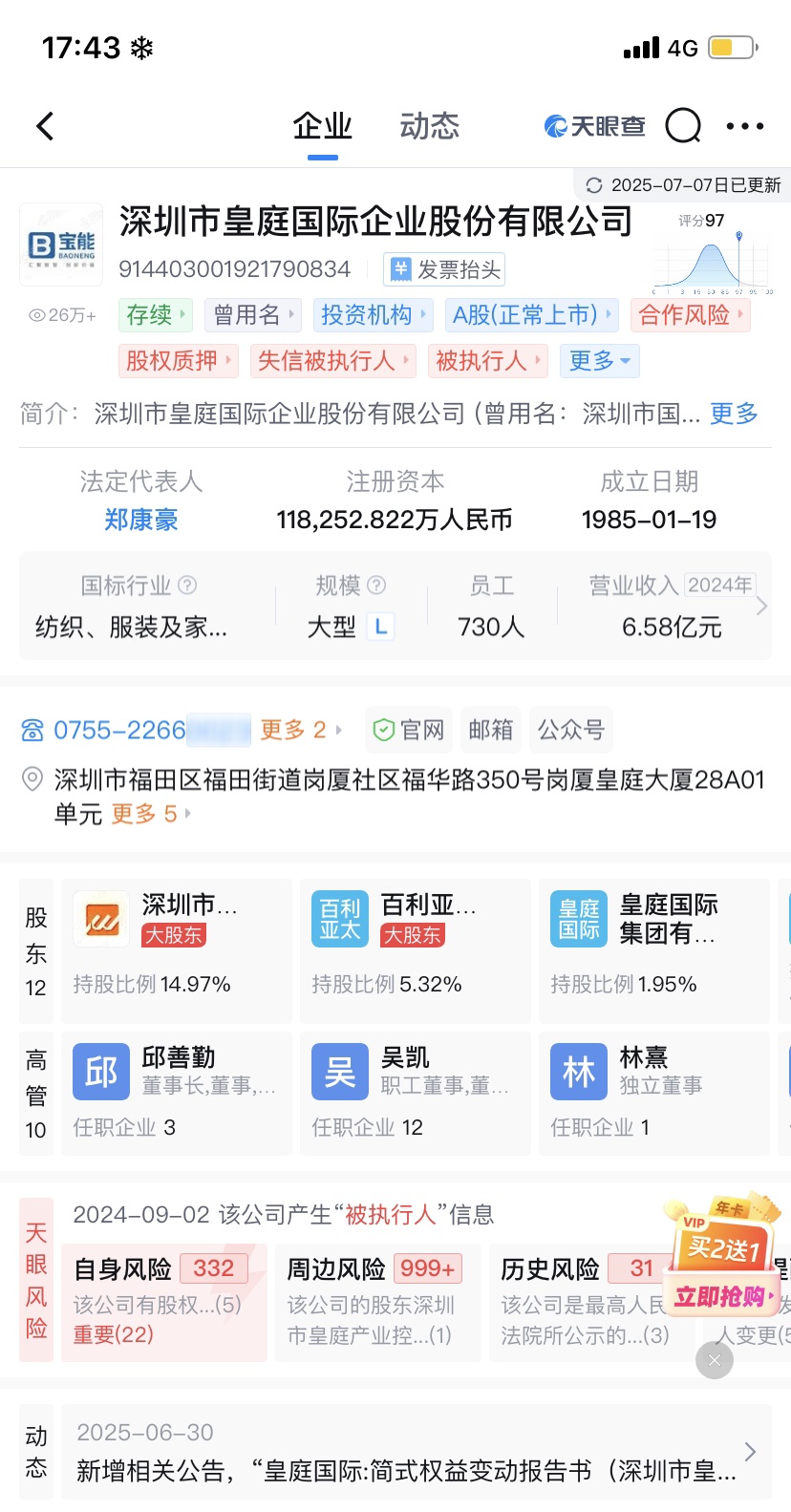Open the 高管 10 executives section
The width and height of the screenshot is (791, 1512).
pyautogui.click(x=36, y=1094)
